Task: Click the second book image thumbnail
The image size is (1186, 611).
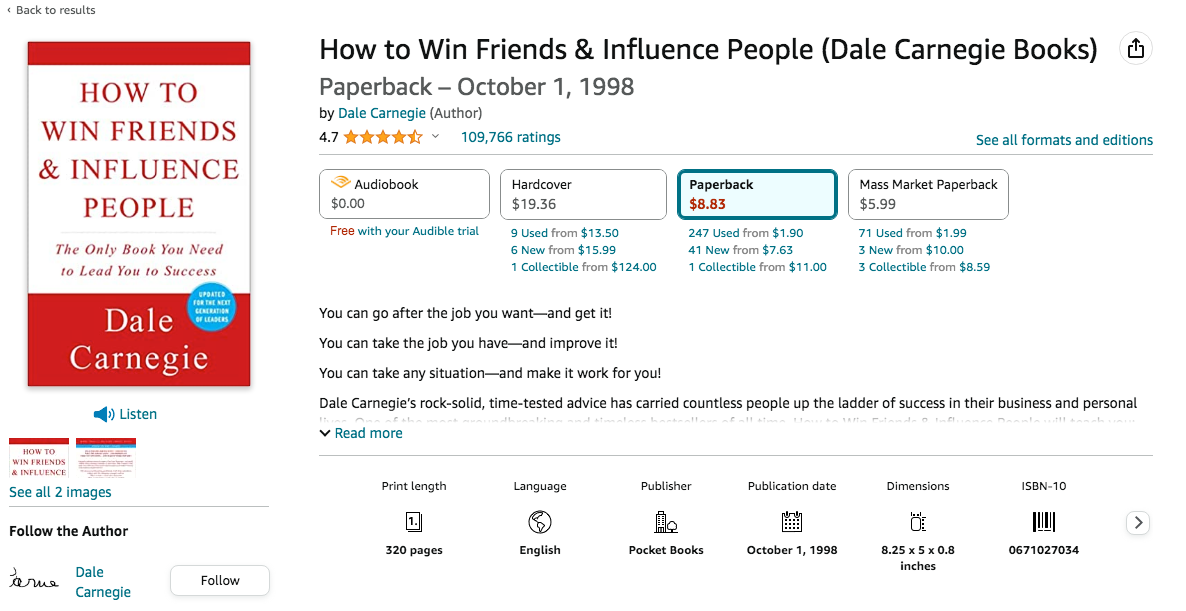Action: tap(105, 458)
